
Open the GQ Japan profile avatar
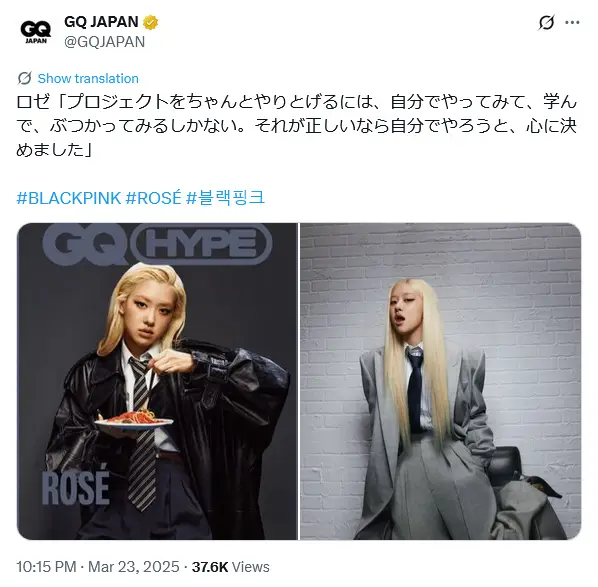pos(35,32)
